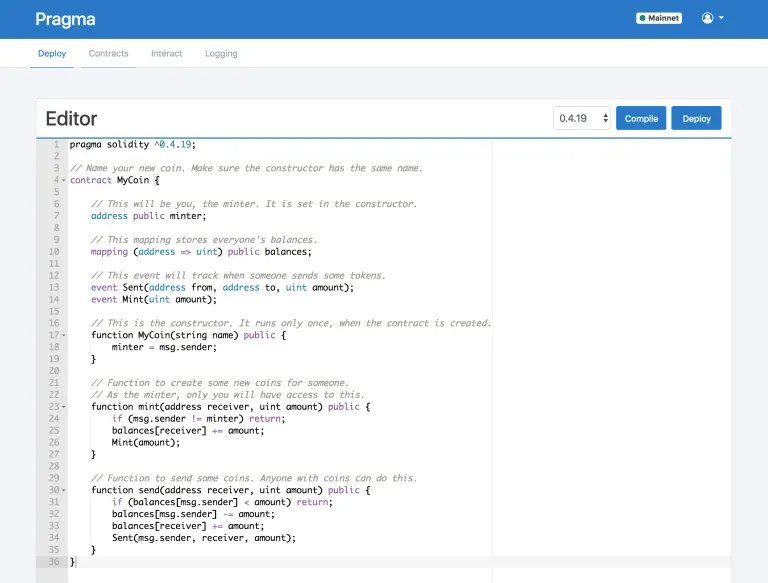768x583 pixels.
Task: Click the line 'pragma solidity ^0.4.19;'
Action: [x=132, y=145]
